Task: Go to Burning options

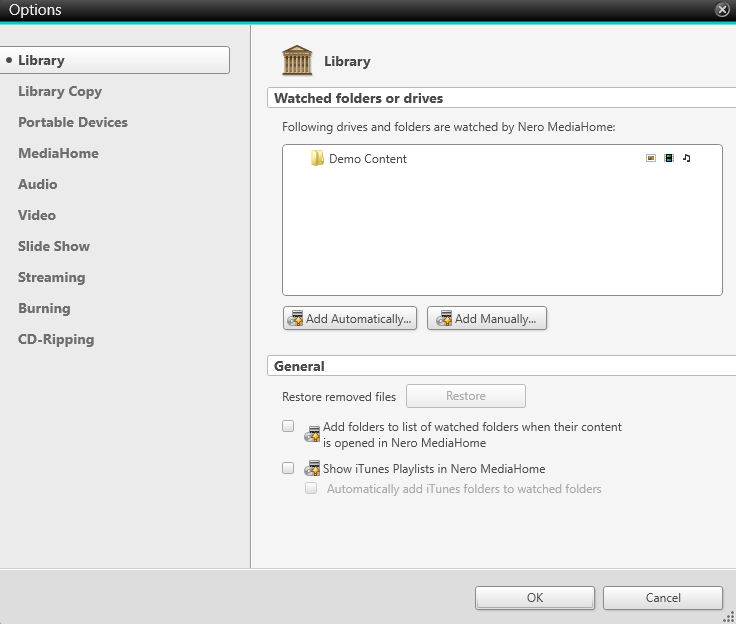Action: pos(44,308)
